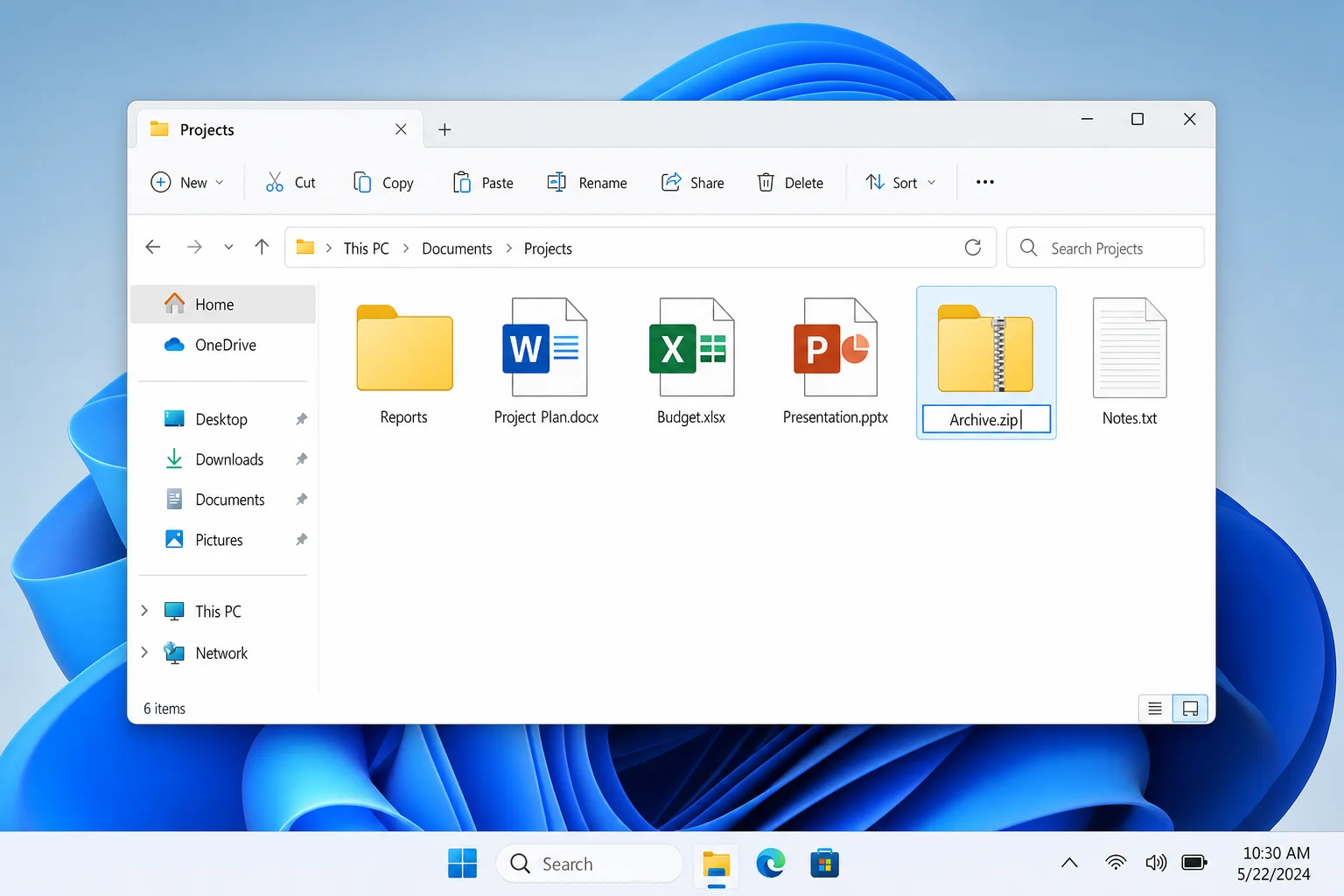
Task: Expand the Network tree node
Action: tap(145, 653)
